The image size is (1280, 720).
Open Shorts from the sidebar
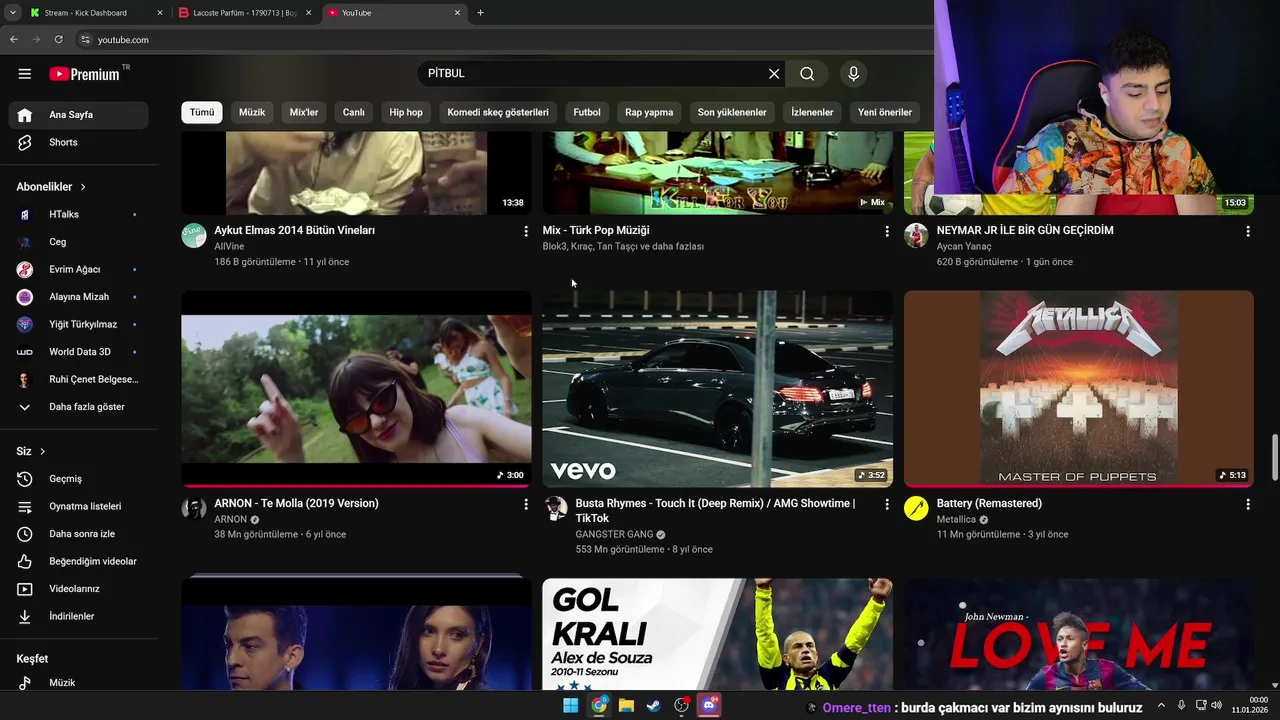78,142
